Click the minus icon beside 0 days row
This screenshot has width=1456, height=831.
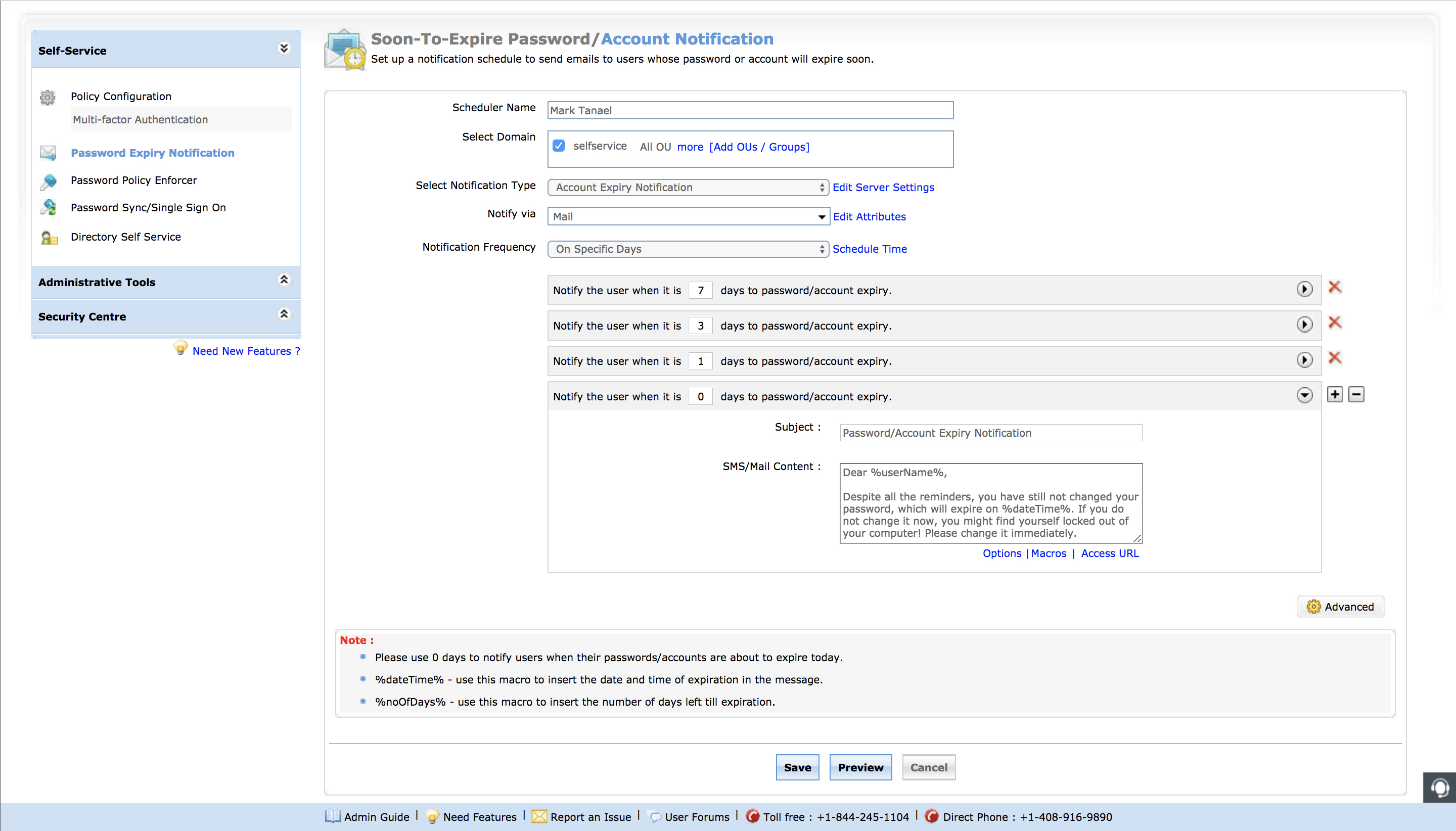tap(1356, 394)
